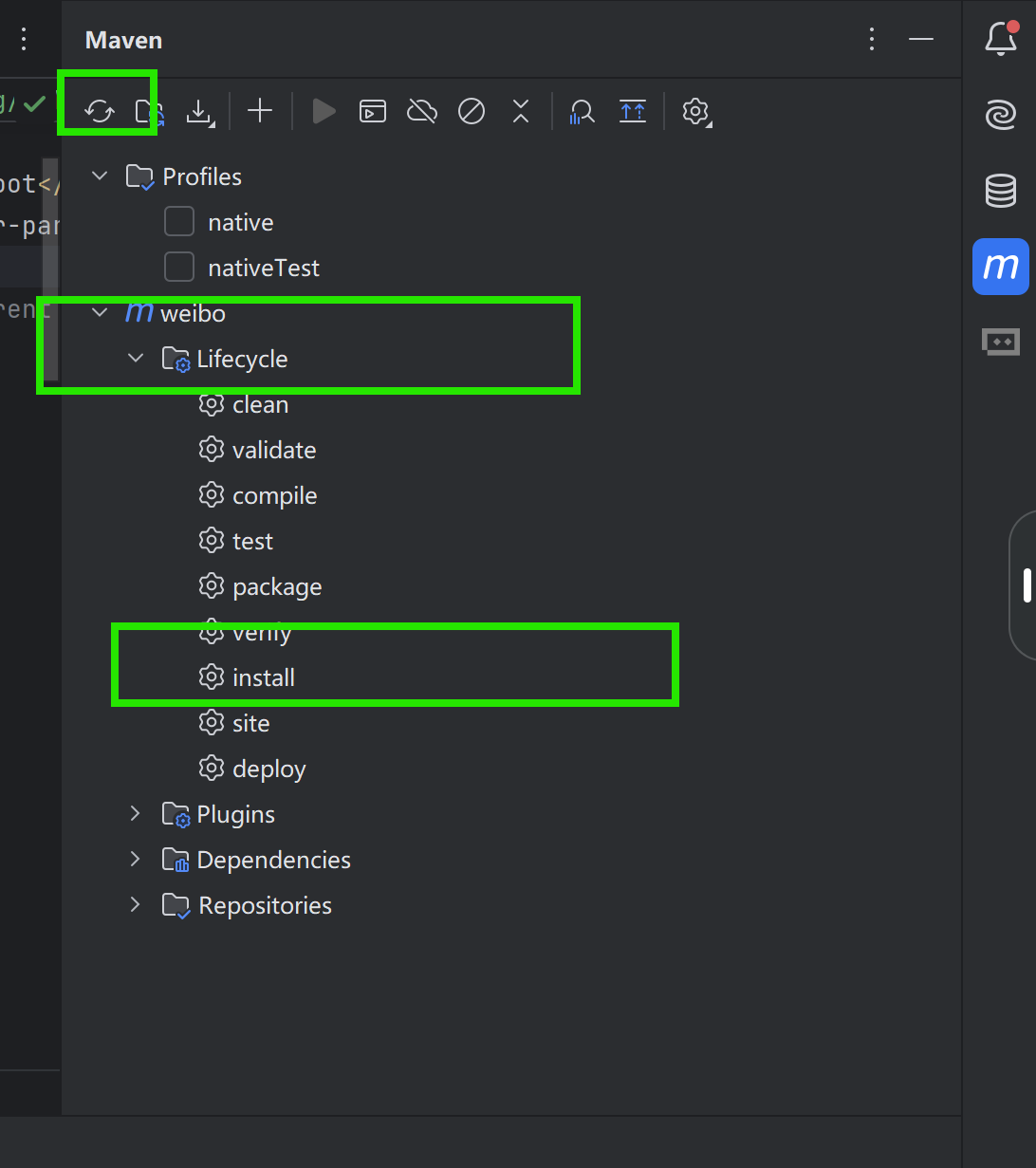Collapse the Lifecycle node
1036x1168 pixels.
(x=136, y=359)
